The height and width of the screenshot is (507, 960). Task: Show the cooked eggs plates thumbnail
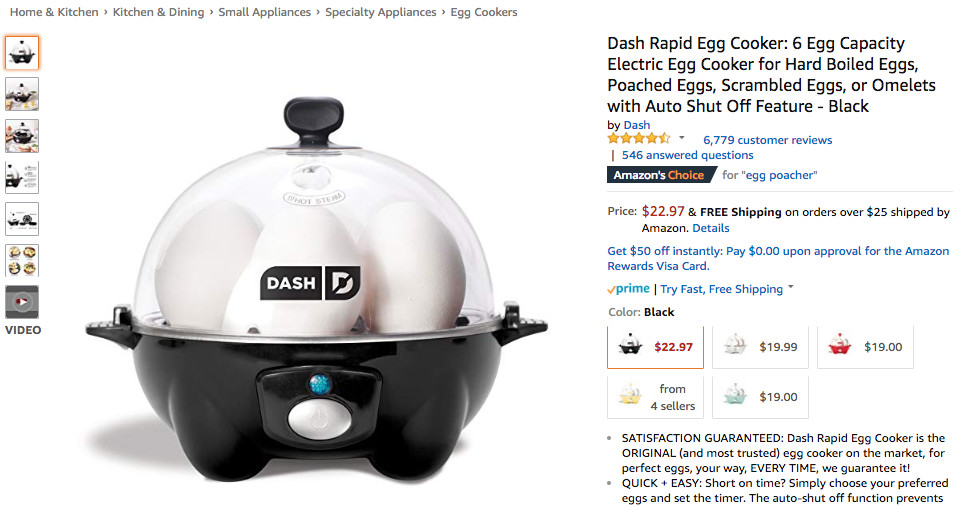point(22,260)
